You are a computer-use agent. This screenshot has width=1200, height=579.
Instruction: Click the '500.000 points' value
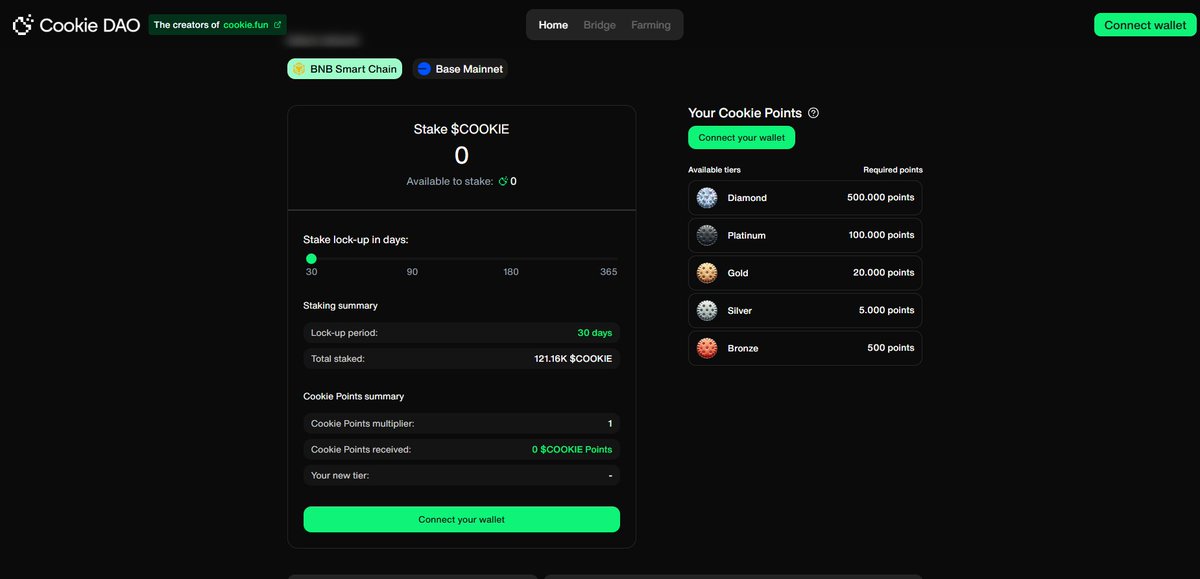click(x=880, y=198)
